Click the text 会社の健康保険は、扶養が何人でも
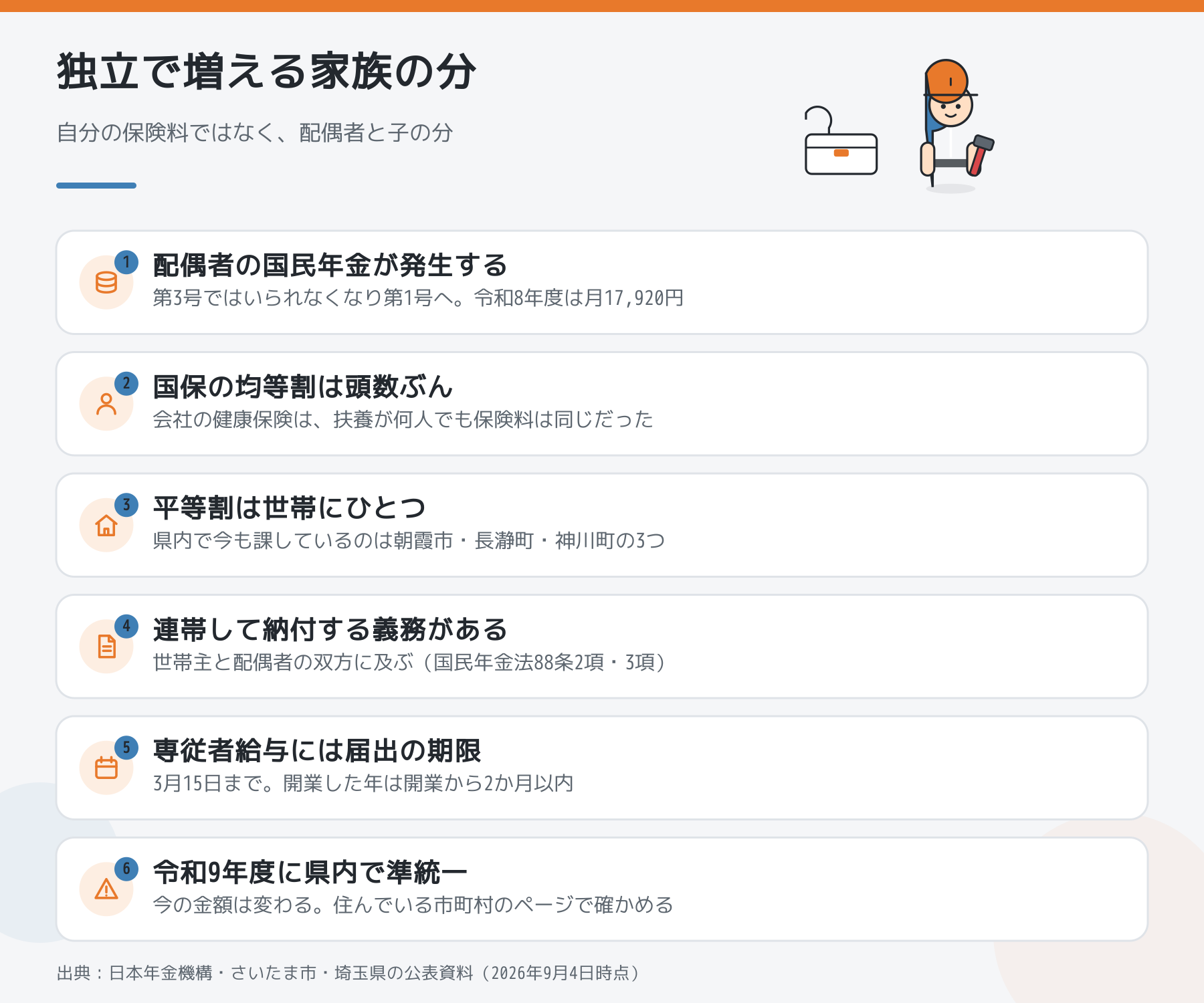 [403, 419]
